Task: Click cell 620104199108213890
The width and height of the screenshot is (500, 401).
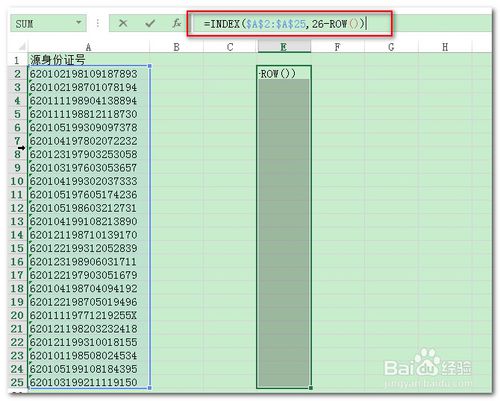Action: (89, 221)
